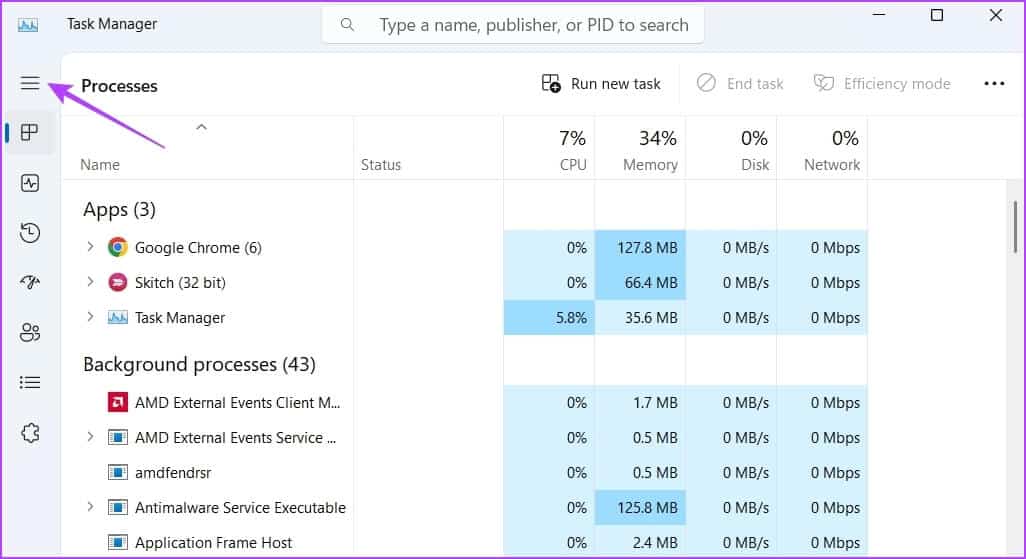Click the Skitch app icon
Image resolution: width=1026 pixels, height=559 pixels.
click(x=118, y=283)
